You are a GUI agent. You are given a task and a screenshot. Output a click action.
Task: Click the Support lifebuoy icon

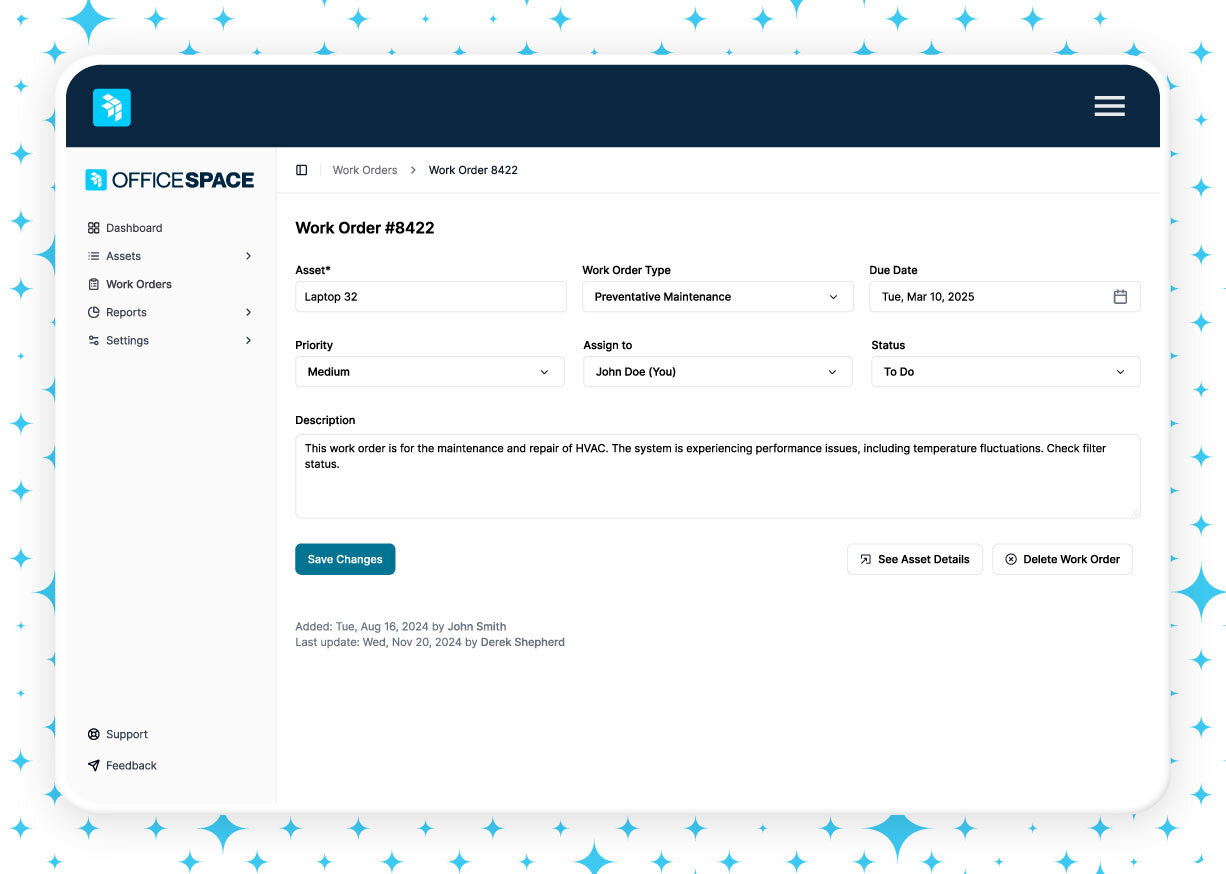(94, 734)
